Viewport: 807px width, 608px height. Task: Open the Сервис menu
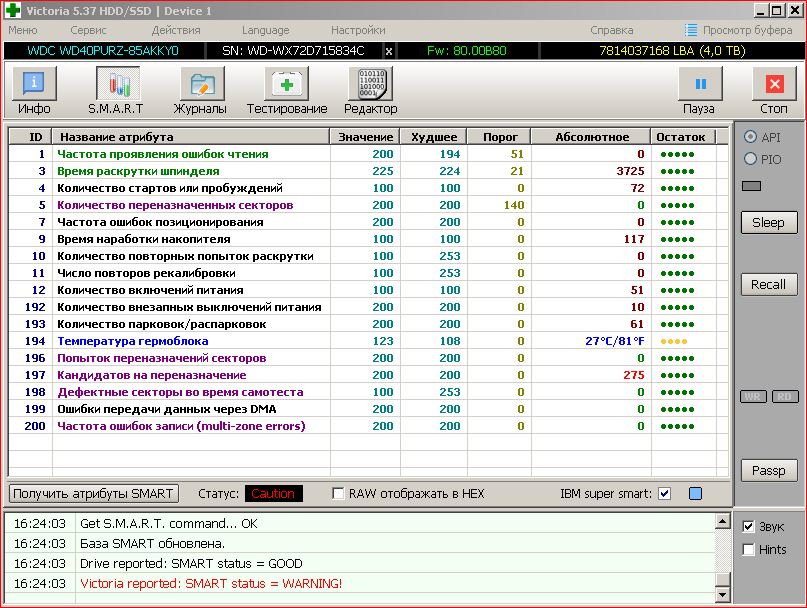click(88, 30)
